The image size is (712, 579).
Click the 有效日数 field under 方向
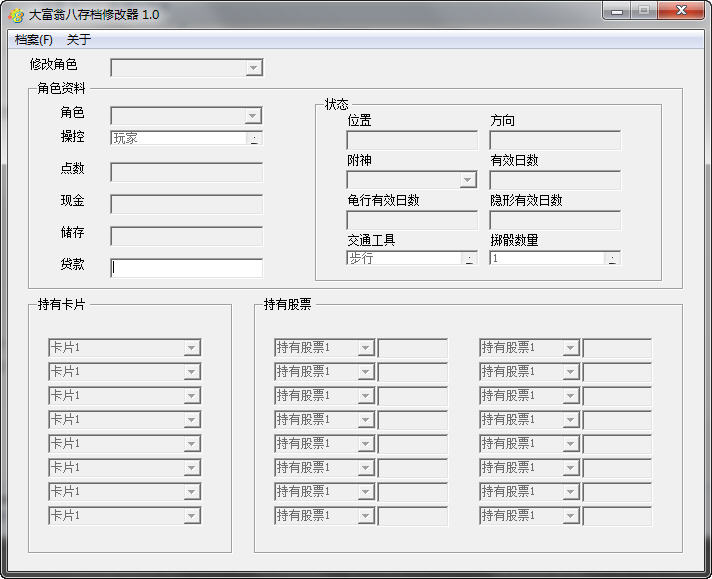[555, 180]
